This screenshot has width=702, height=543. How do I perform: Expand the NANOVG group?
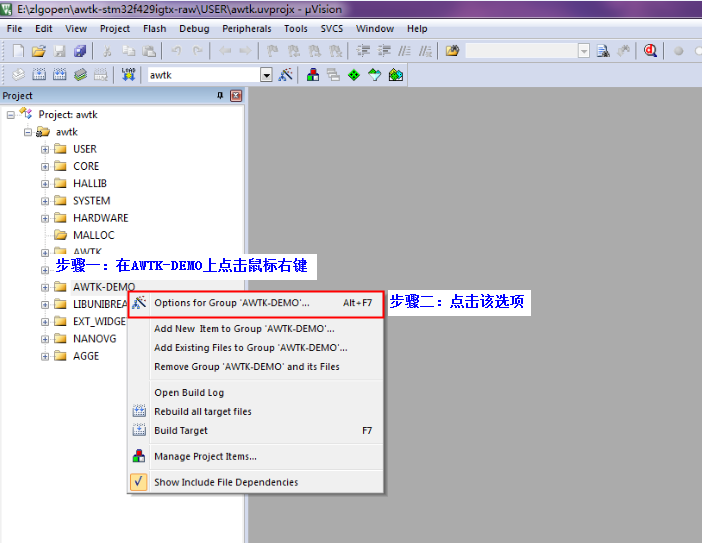click(x=45, y=339)
